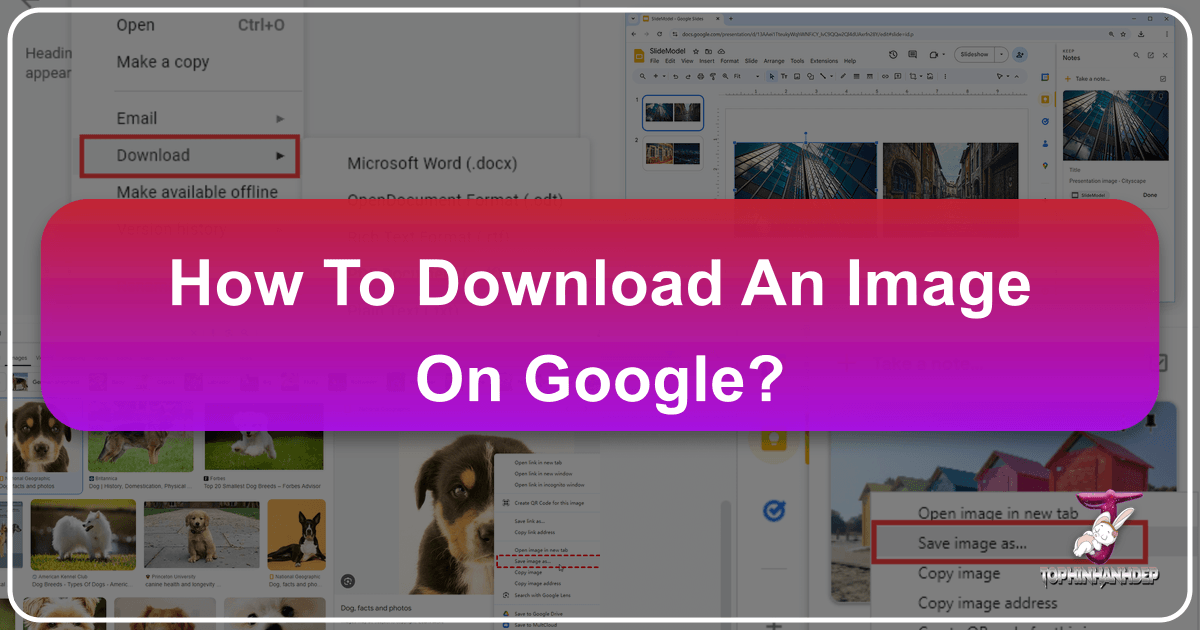Select the first slide thumbnail in the filmstrip

coord(672,112)
